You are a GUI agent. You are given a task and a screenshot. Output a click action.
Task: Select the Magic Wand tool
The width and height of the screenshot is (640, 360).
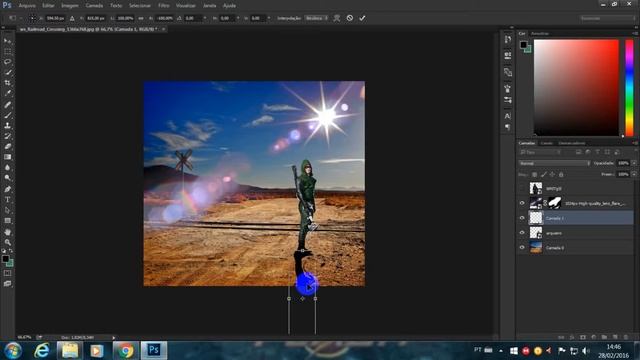click(x=7, y=72)
